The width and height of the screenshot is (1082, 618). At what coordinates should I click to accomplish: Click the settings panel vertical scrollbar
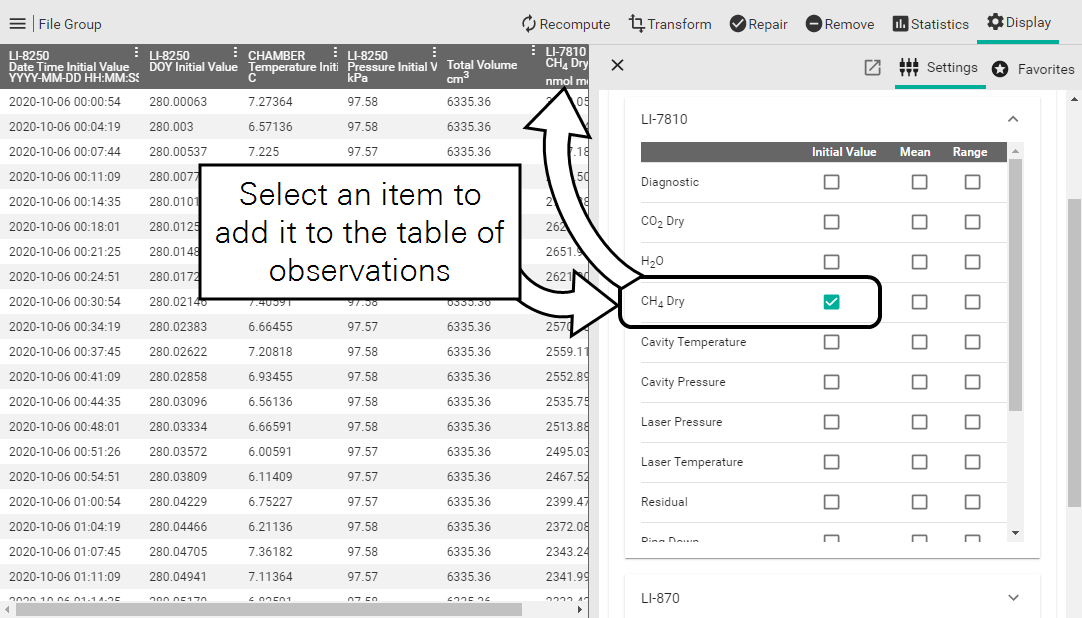pos(1074,352)
